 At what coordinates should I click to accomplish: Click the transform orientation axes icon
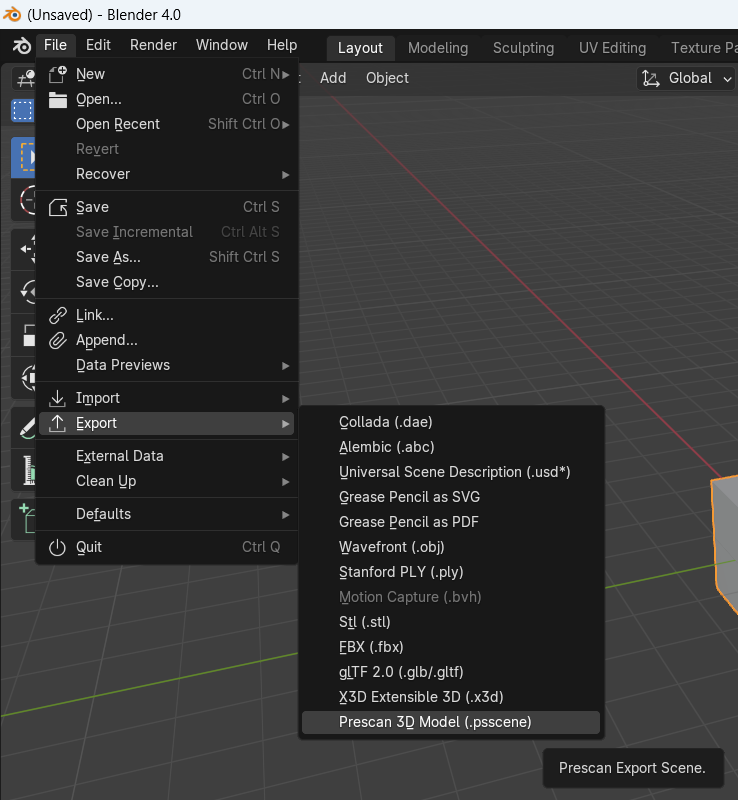click(651, 78)
